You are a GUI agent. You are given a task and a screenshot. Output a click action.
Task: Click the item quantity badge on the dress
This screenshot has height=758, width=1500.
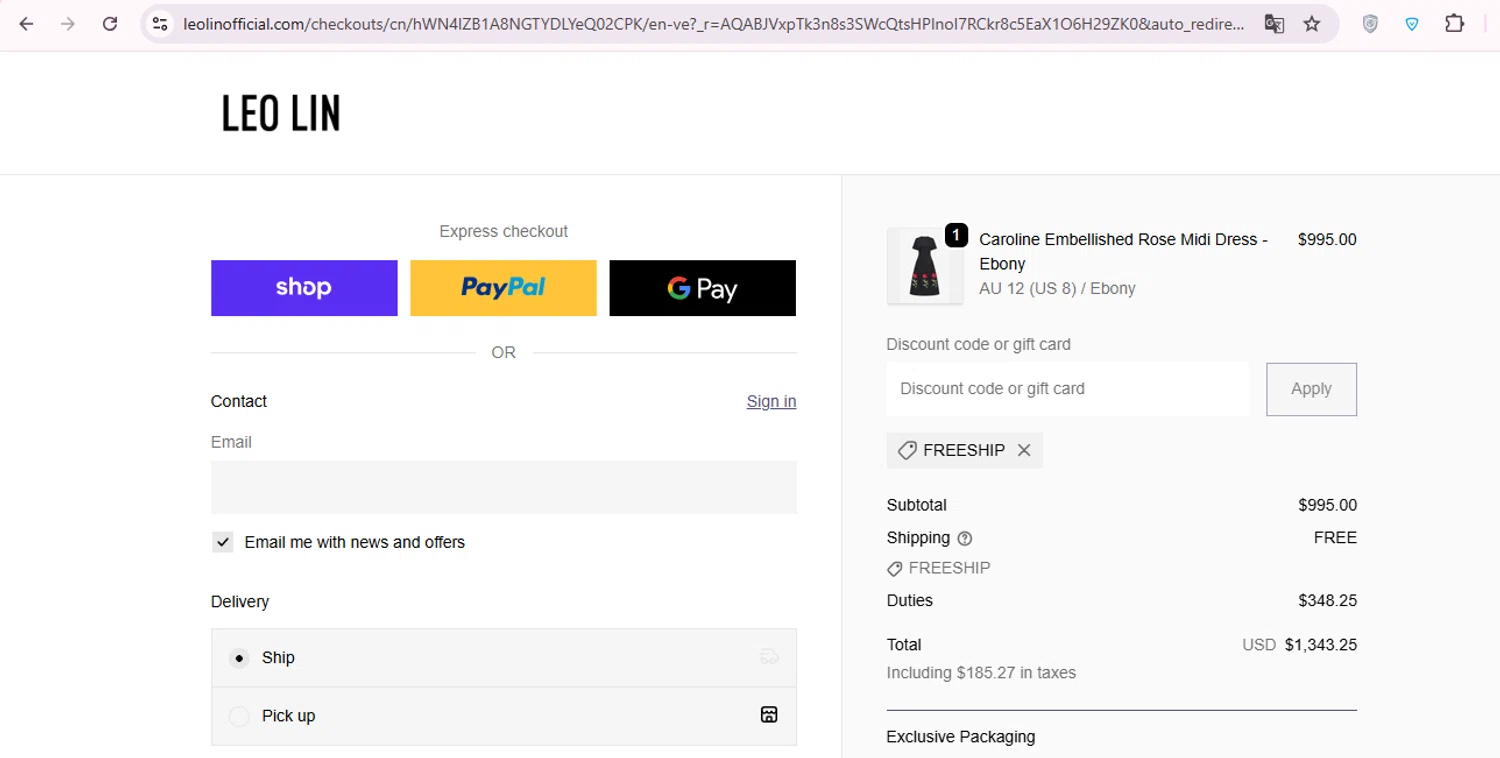[956, 235]
